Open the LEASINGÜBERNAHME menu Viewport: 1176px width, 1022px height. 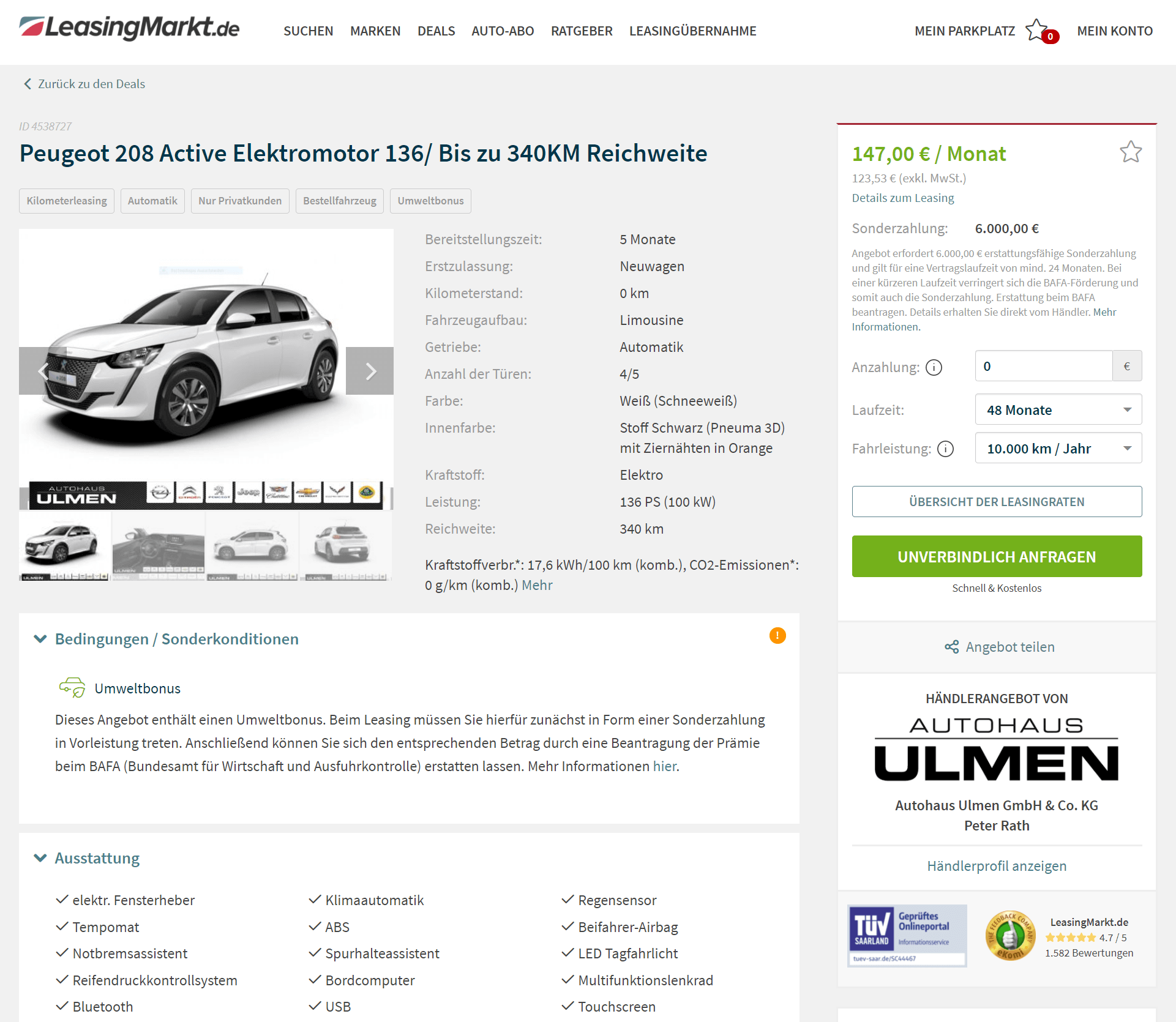coord(693,31)
